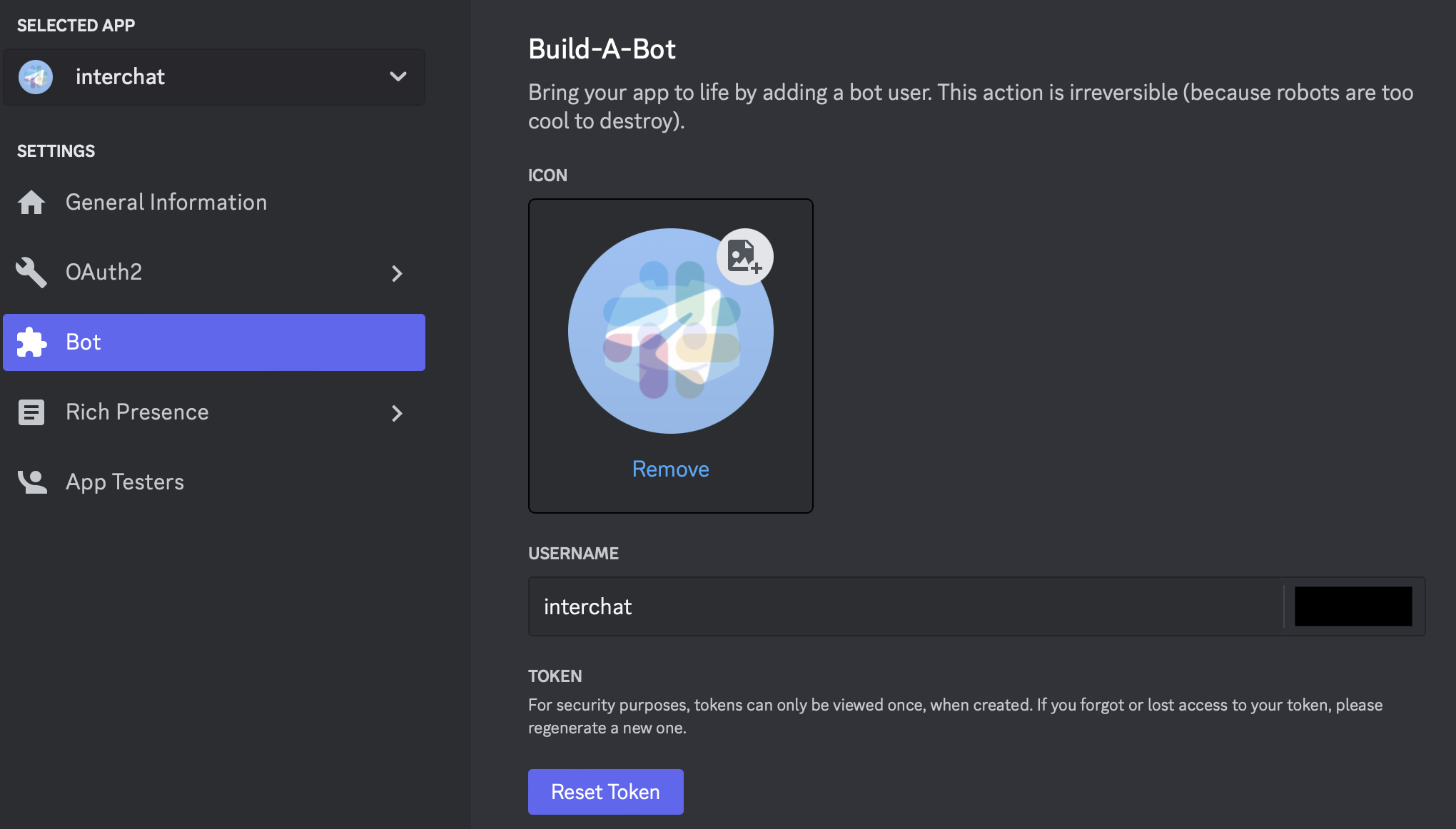The image size is (1456, 829).
Task: Open the OAuth2 settings section
Action: [214, 273]
